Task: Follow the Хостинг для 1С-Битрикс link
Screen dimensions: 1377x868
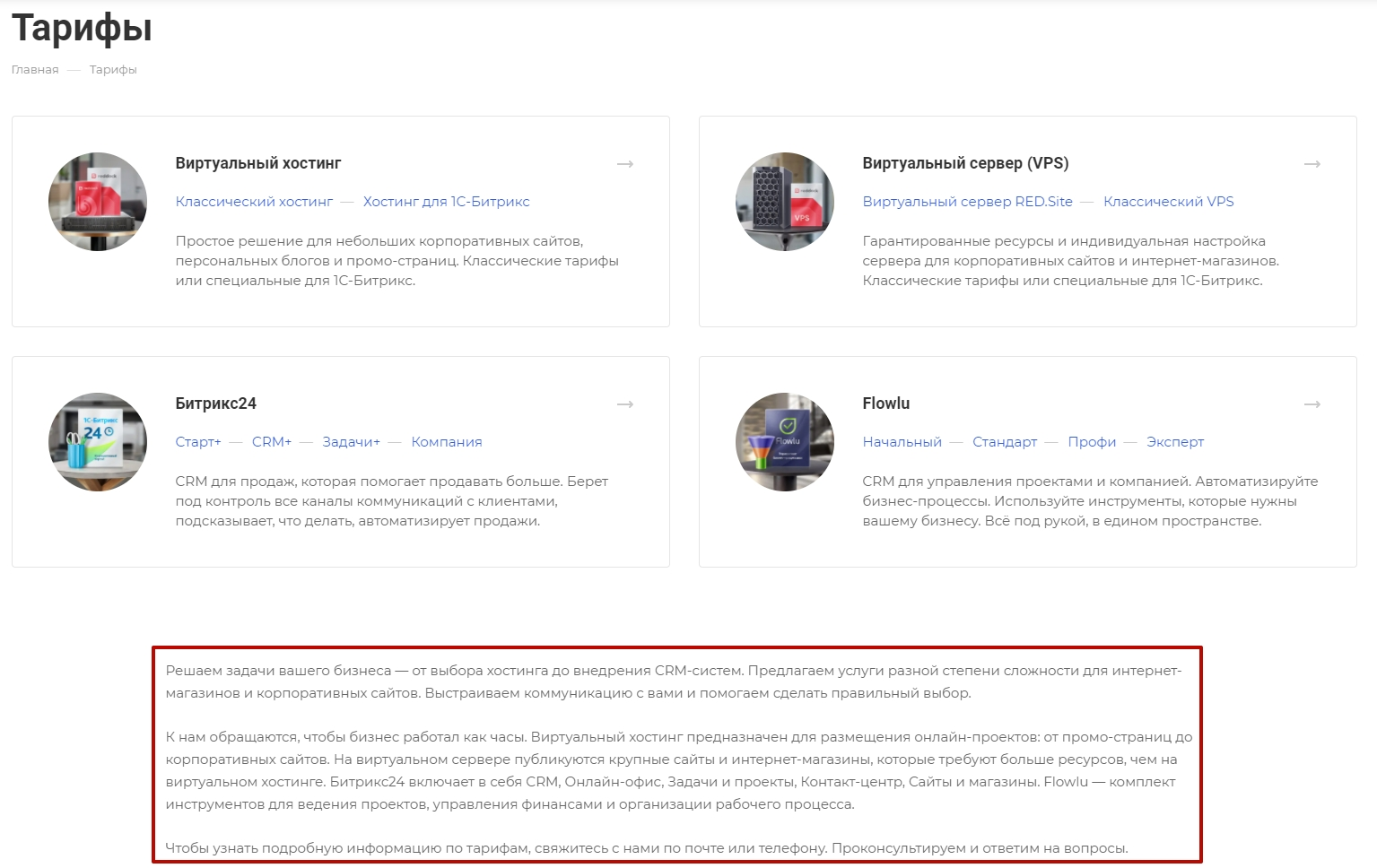Action: [x=447, y=202]
